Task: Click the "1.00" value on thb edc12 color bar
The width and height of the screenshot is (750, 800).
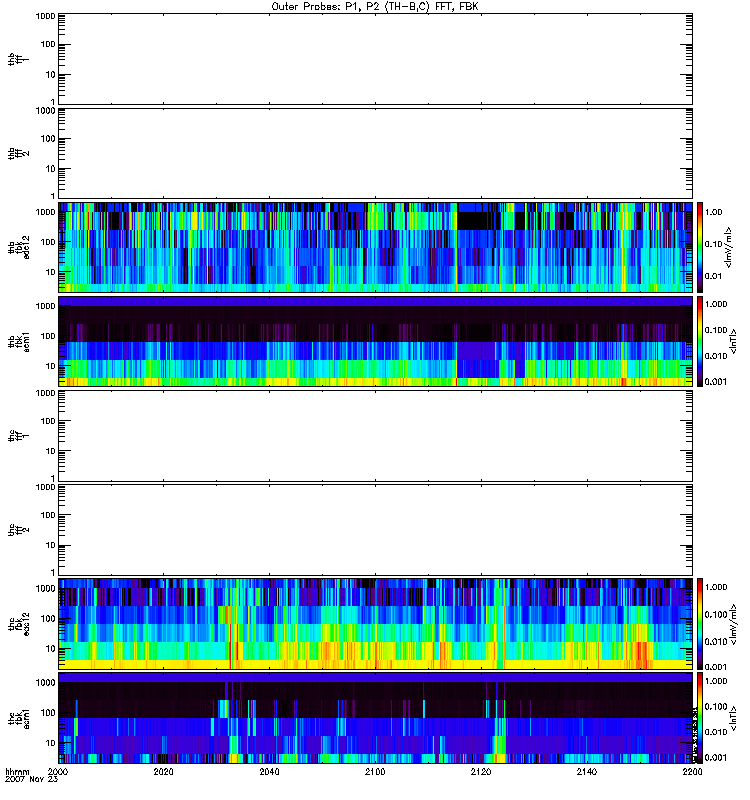Action: point(714,212)
